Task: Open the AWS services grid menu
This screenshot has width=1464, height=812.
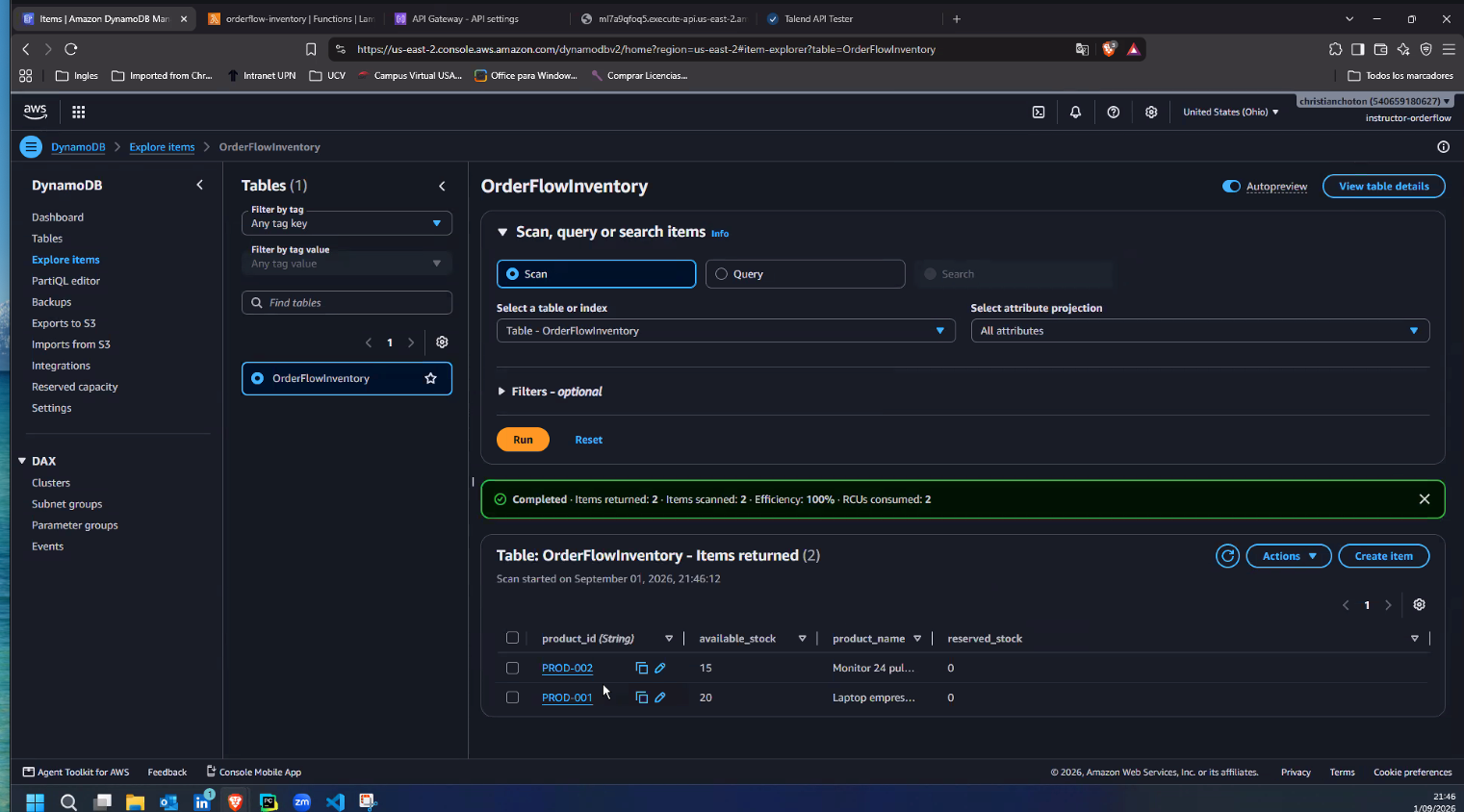Action: [x=79, y=112]
